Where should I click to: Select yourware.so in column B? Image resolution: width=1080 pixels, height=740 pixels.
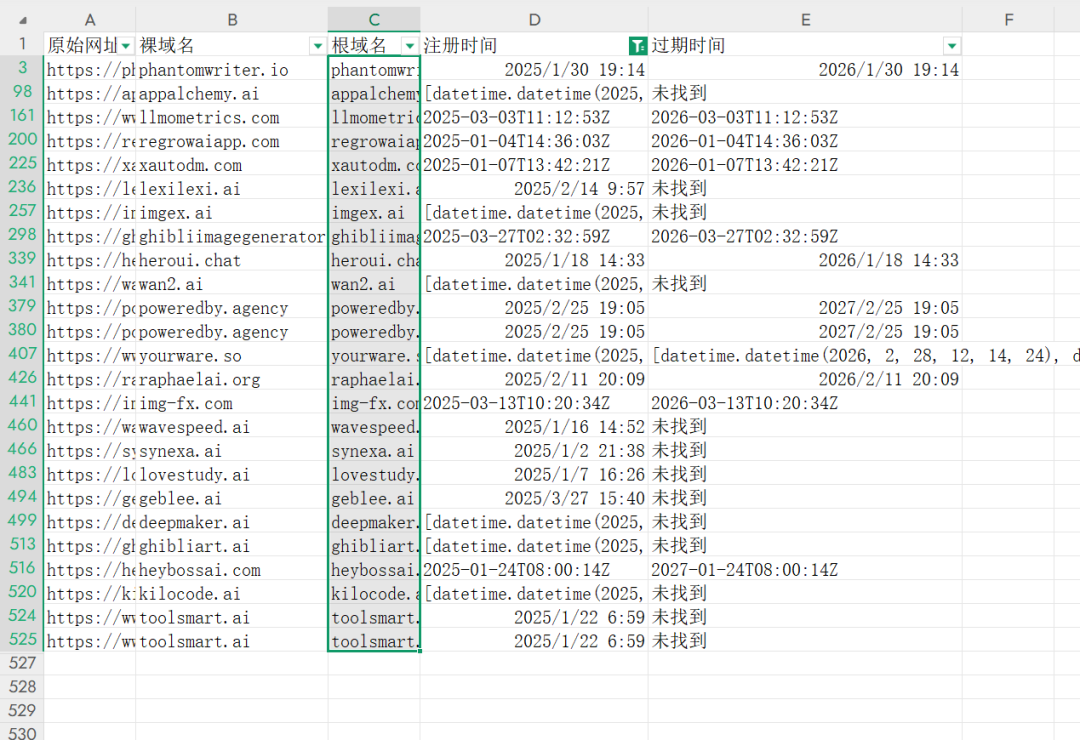point(232,356)
